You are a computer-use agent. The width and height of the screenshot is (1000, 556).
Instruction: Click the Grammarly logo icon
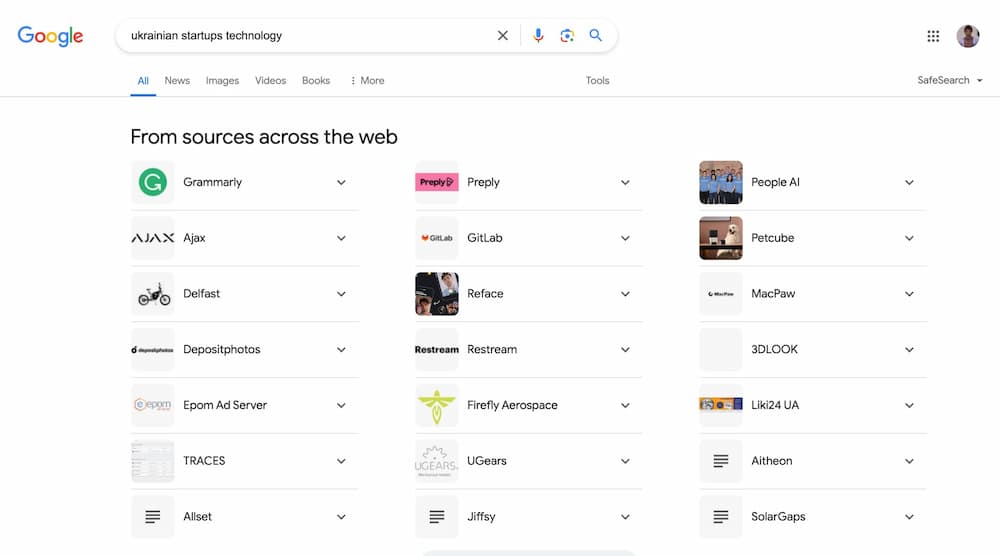153,182
